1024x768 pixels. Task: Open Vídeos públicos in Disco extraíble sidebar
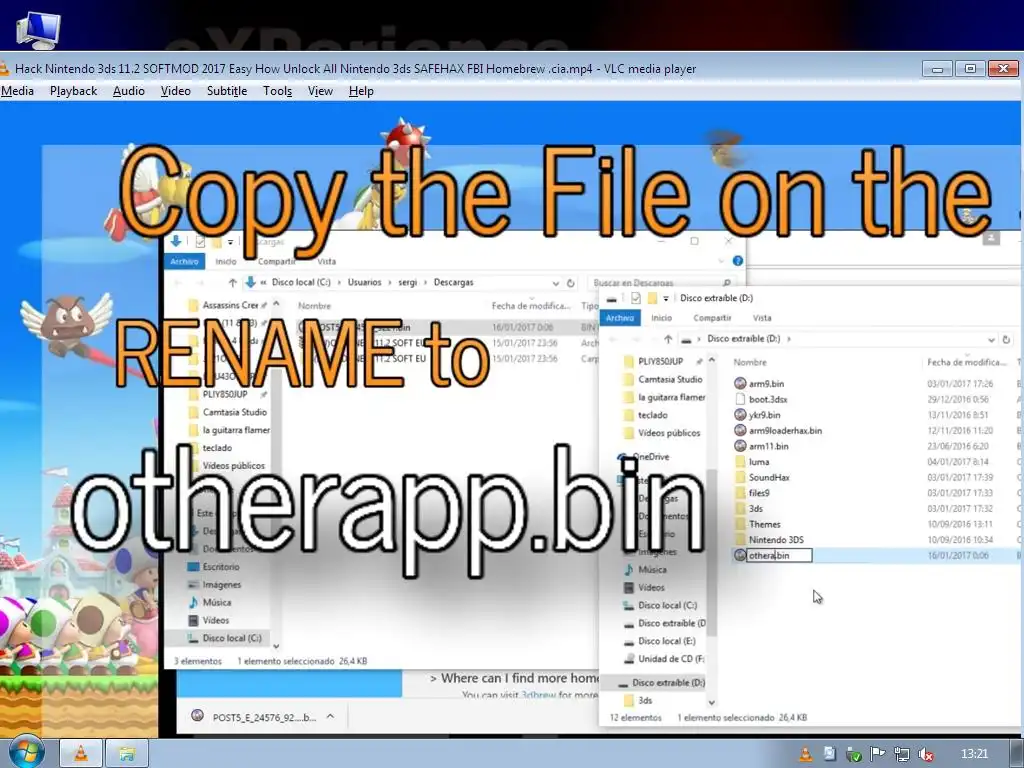click(669, 433)
